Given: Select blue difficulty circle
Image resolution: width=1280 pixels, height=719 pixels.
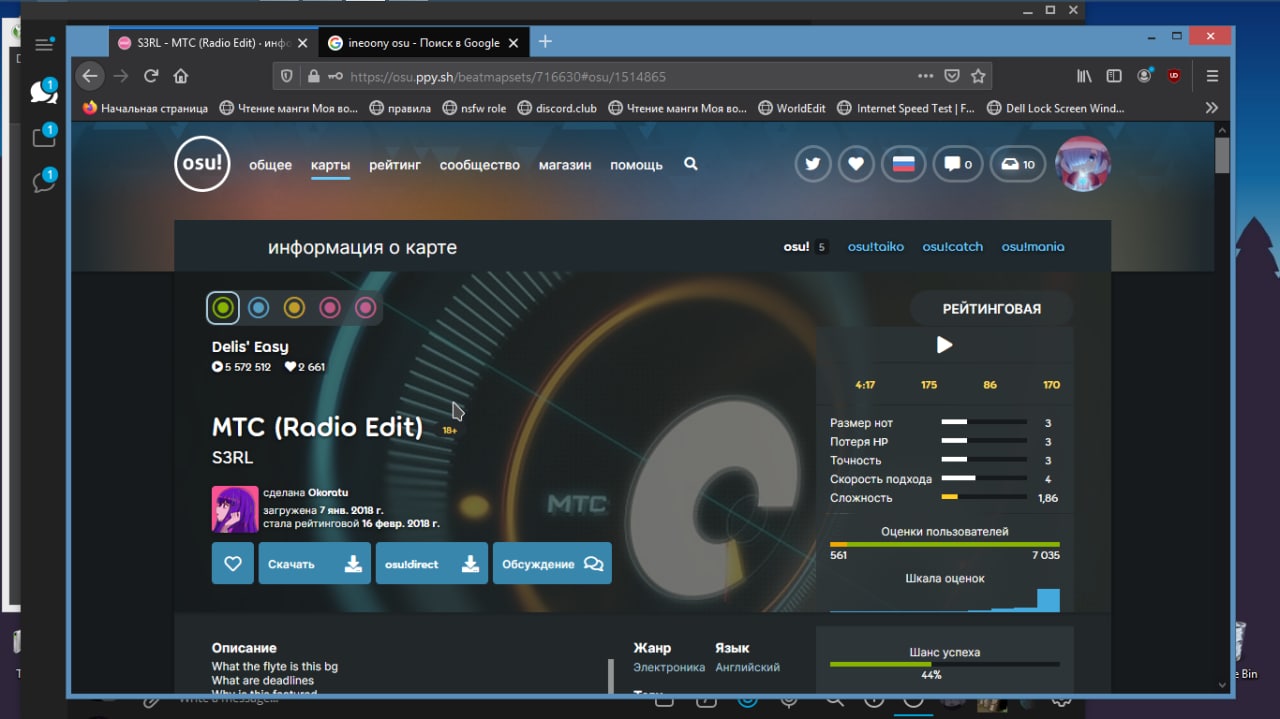Looking at the screenshot, I should 258,308.
